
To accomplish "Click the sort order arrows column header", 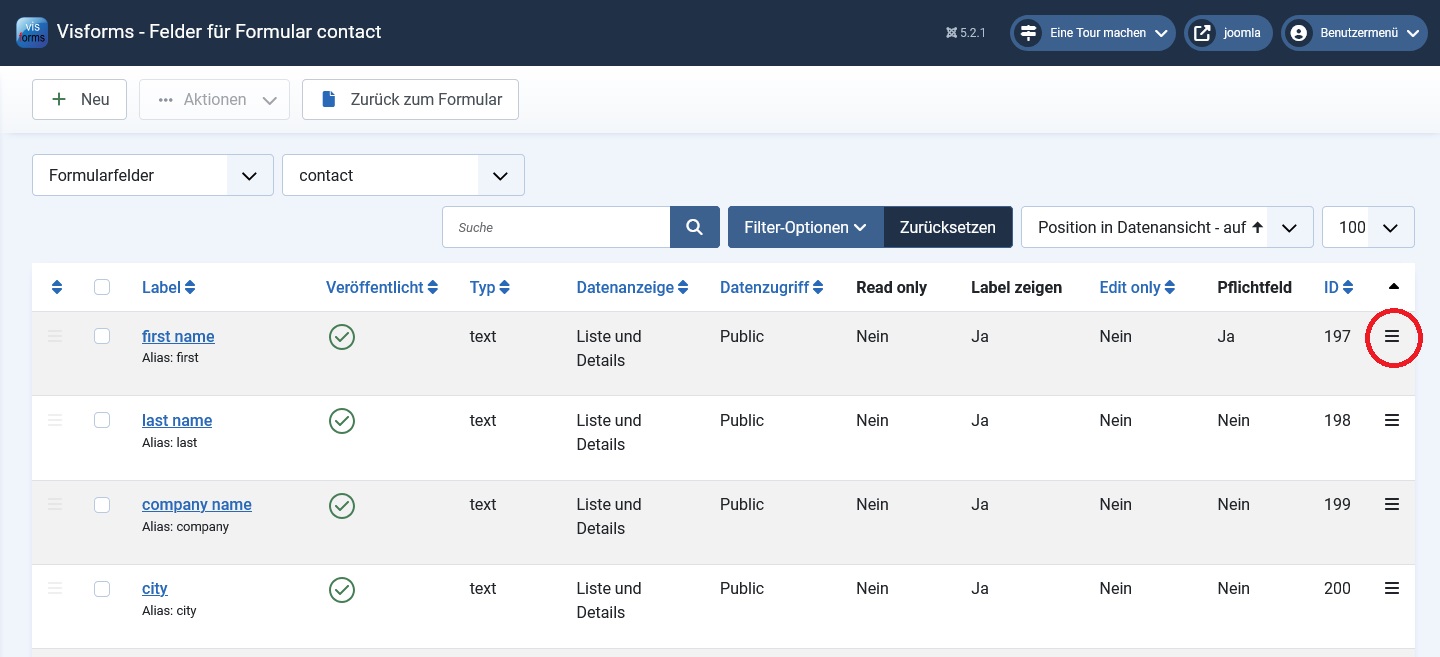I will pos(57,288).
